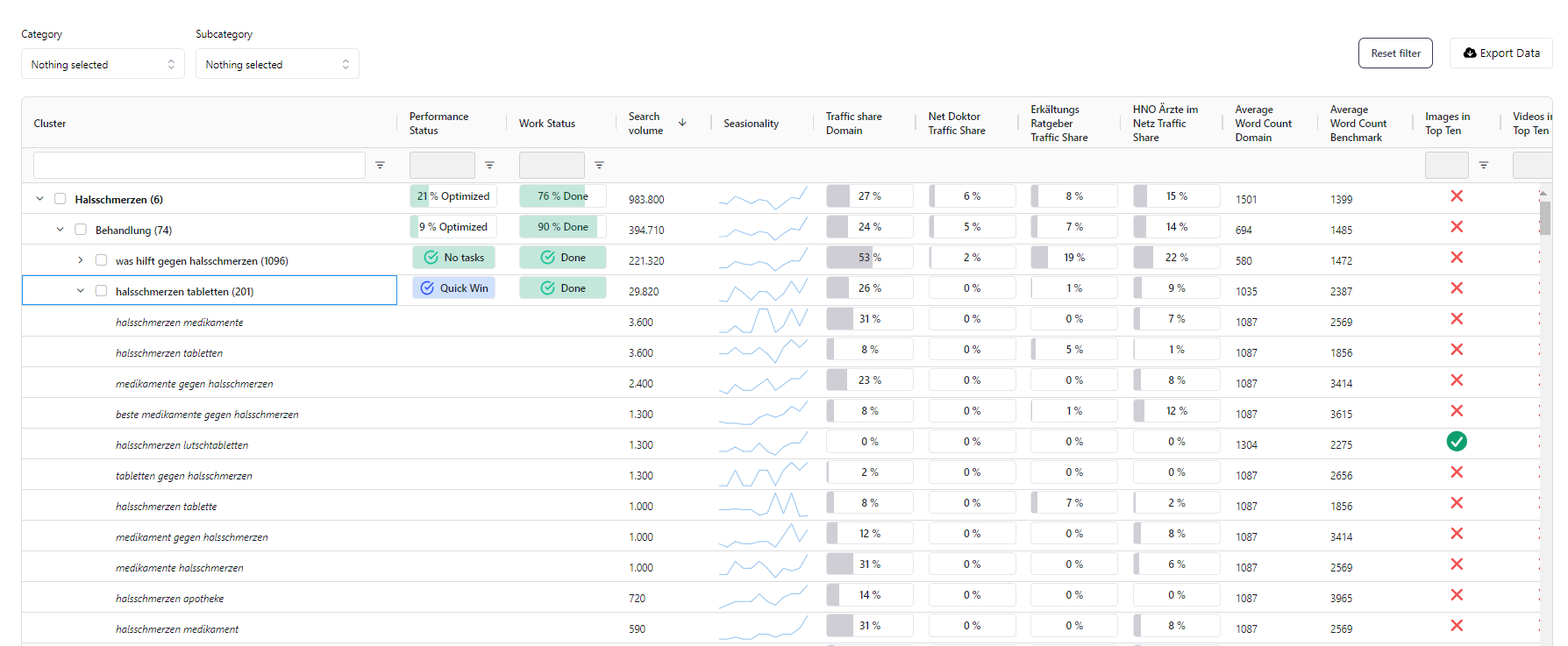Click the Search volume sort arrow
This screenshot has height=646, width=1568.
pyautogui.click(x=682, y=123)
